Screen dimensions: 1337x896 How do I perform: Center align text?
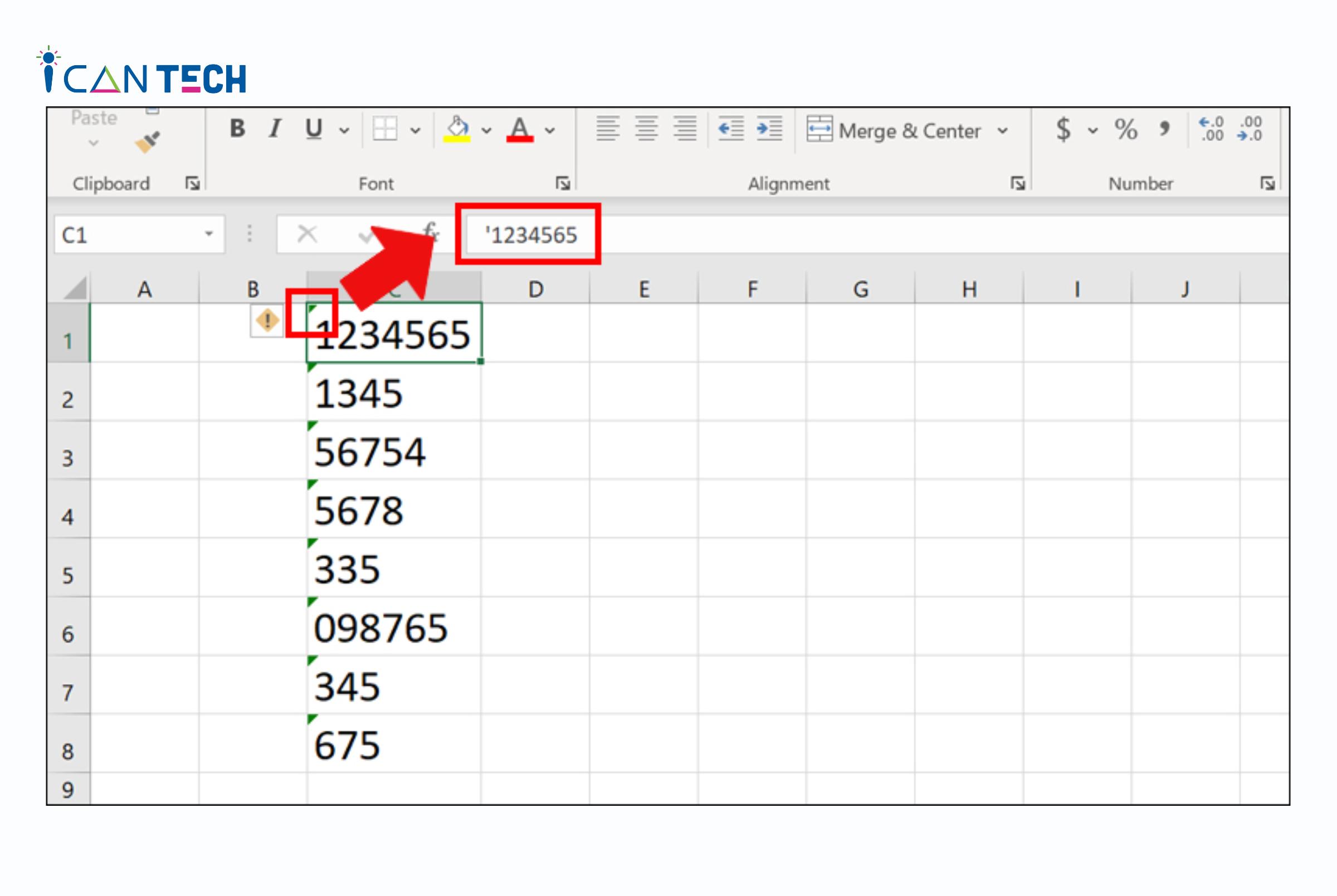[x=646, y=129]
